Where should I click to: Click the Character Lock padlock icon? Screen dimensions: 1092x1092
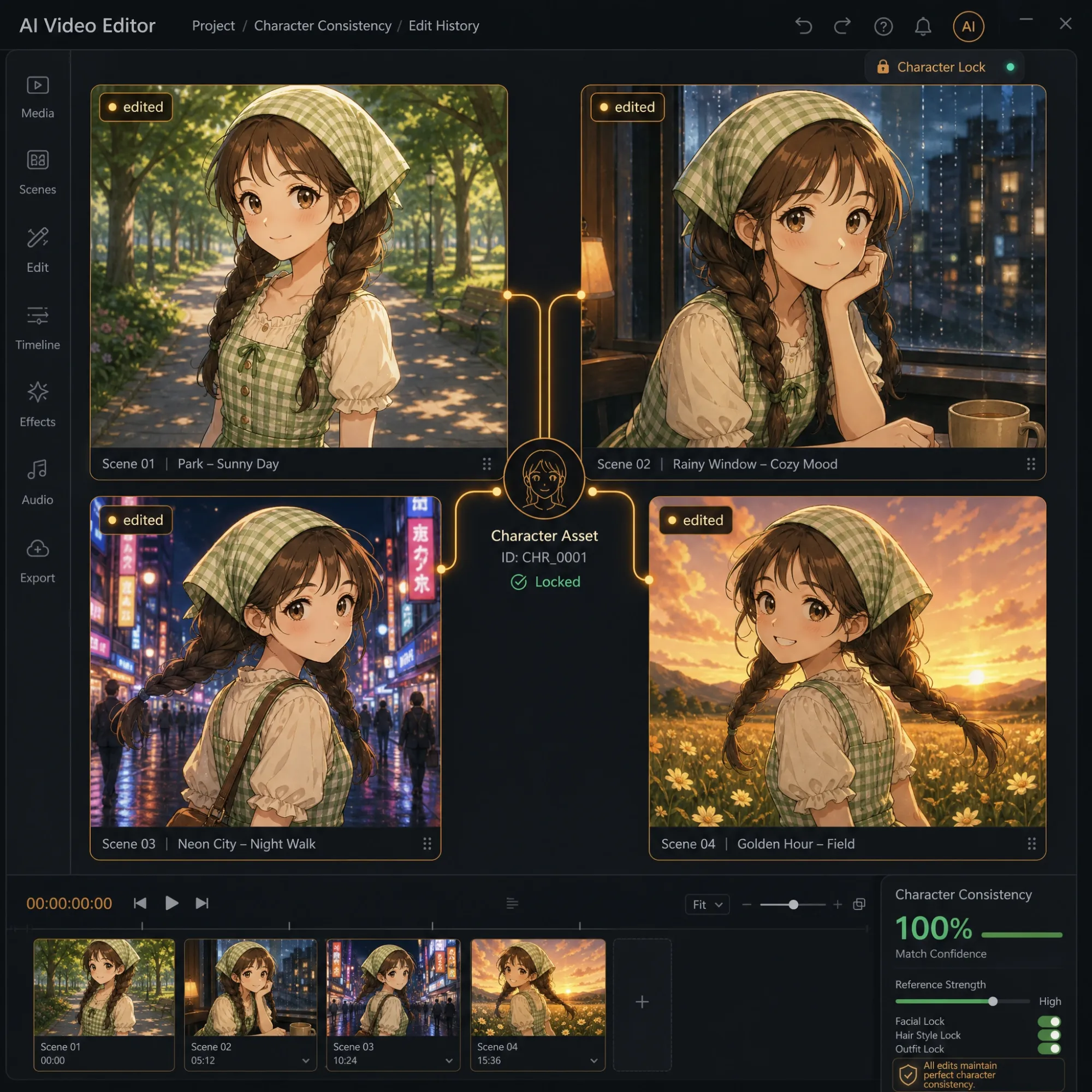click(x=882, y=67)
